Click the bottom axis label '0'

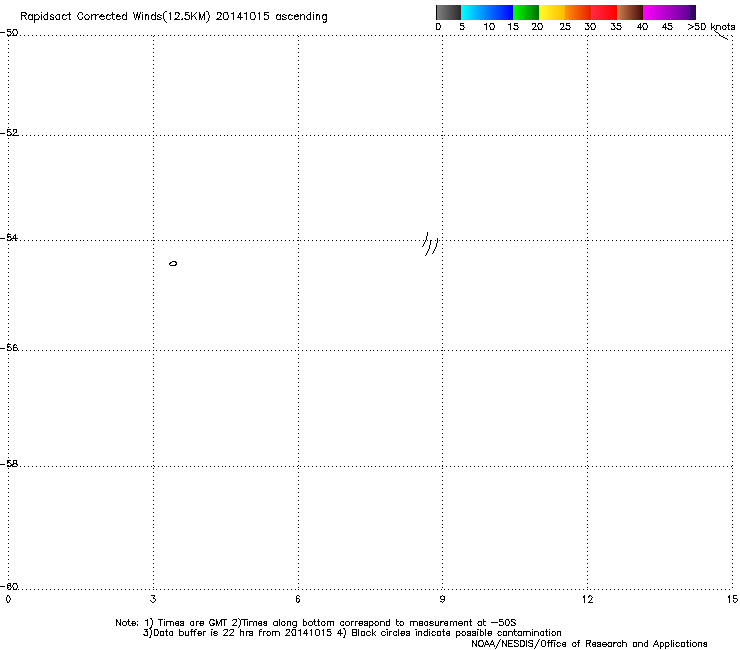pyautogui.click(x=8, y=599)
